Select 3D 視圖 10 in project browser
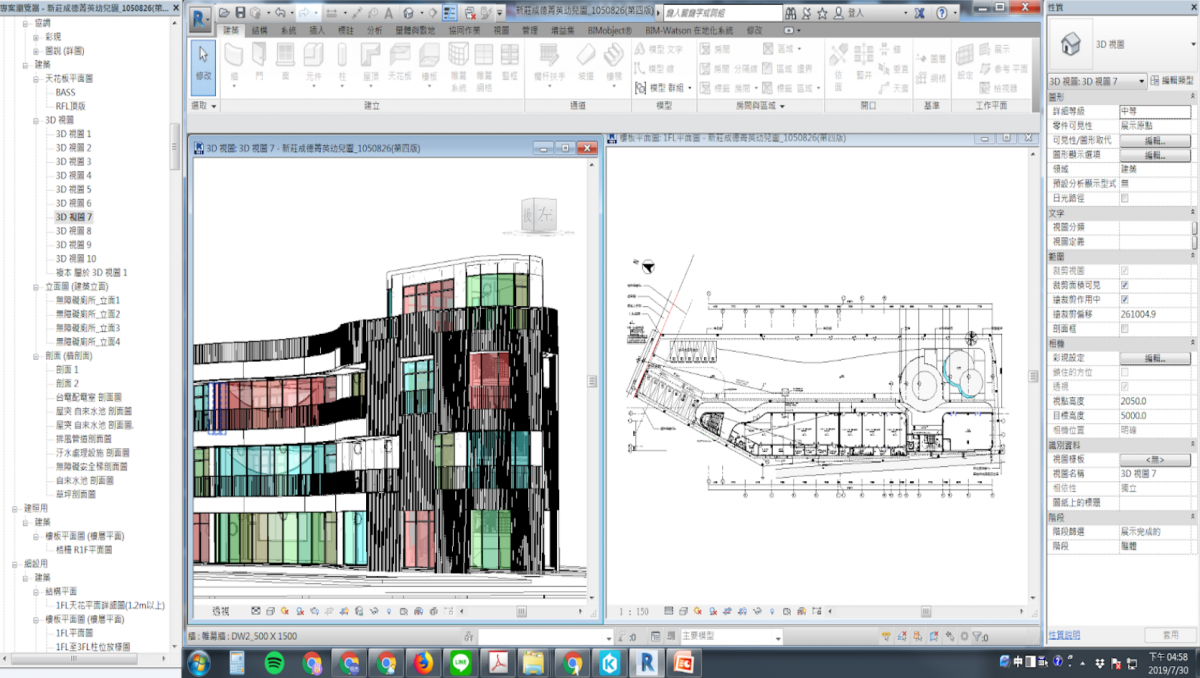 click(x=76, y=258)
